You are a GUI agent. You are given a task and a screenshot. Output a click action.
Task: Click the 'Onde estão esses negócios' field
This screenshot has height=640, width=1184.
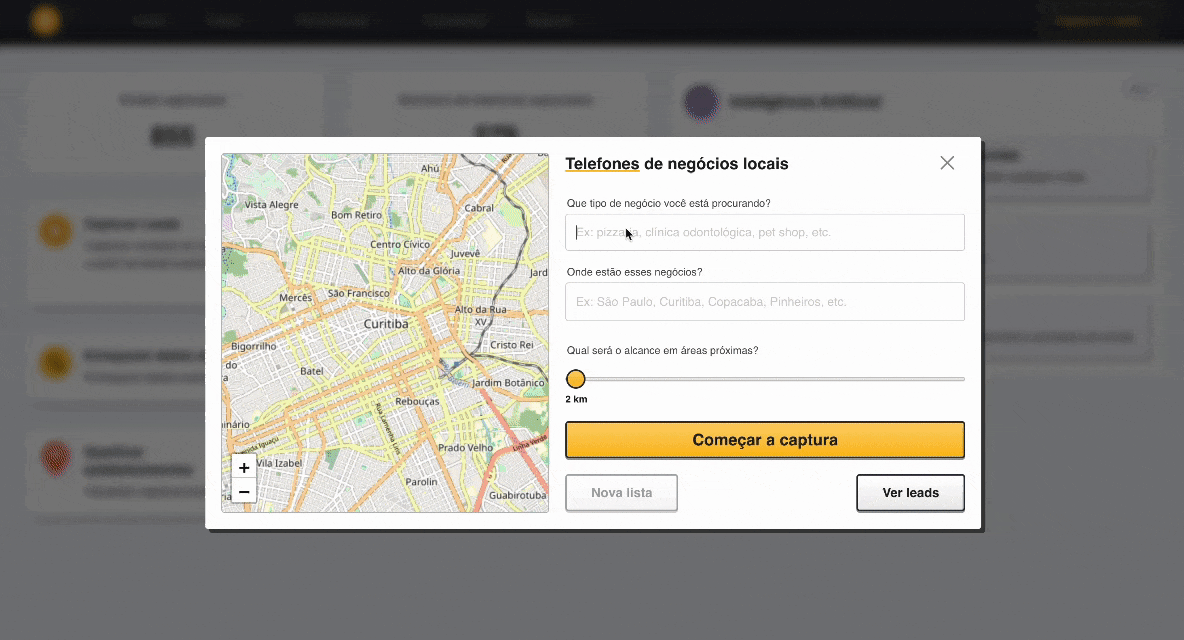(765, 301)
